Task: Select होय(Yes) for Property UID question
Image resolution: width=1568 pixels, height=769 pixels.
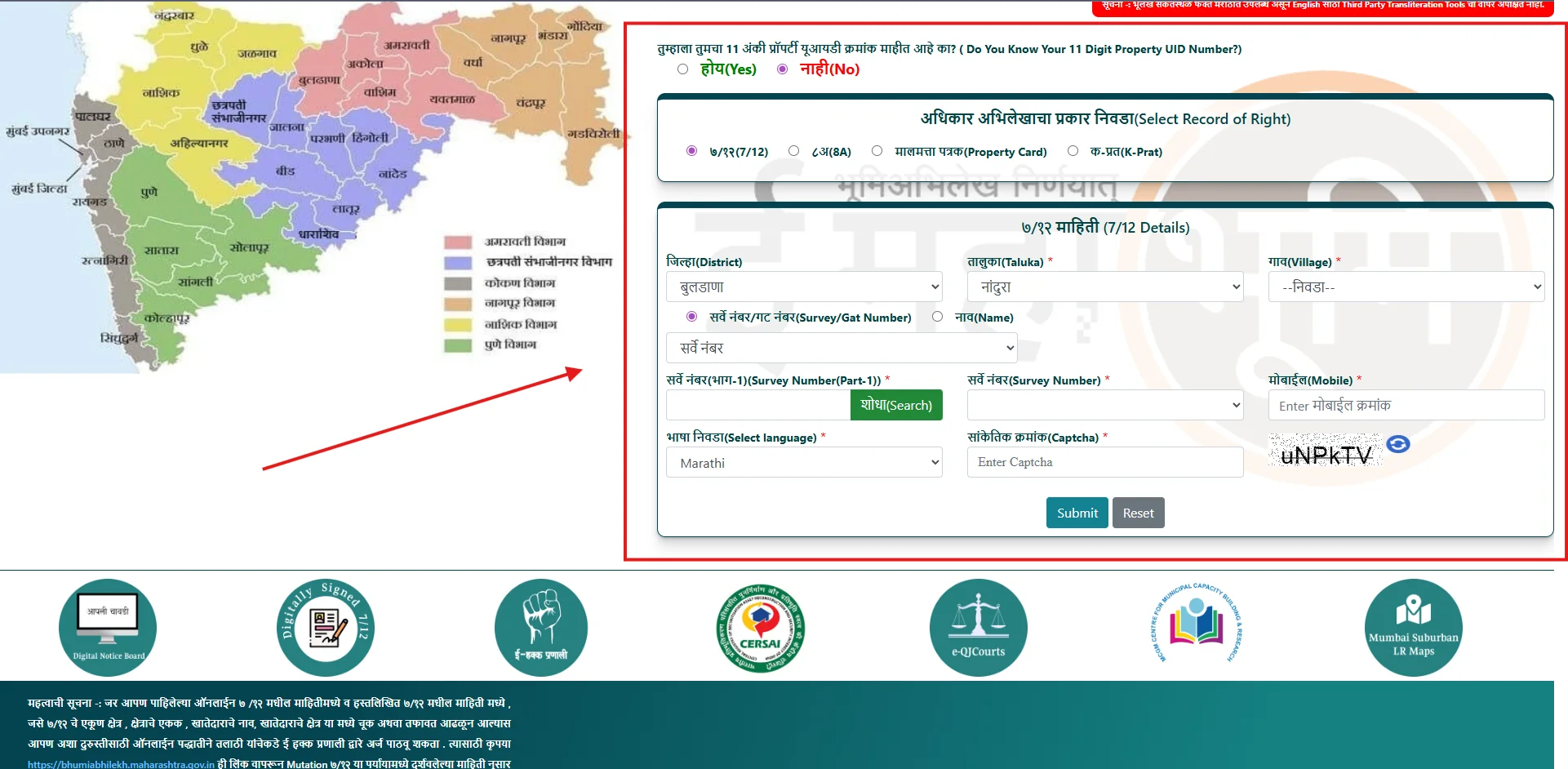Action: (x=683, y=69)
